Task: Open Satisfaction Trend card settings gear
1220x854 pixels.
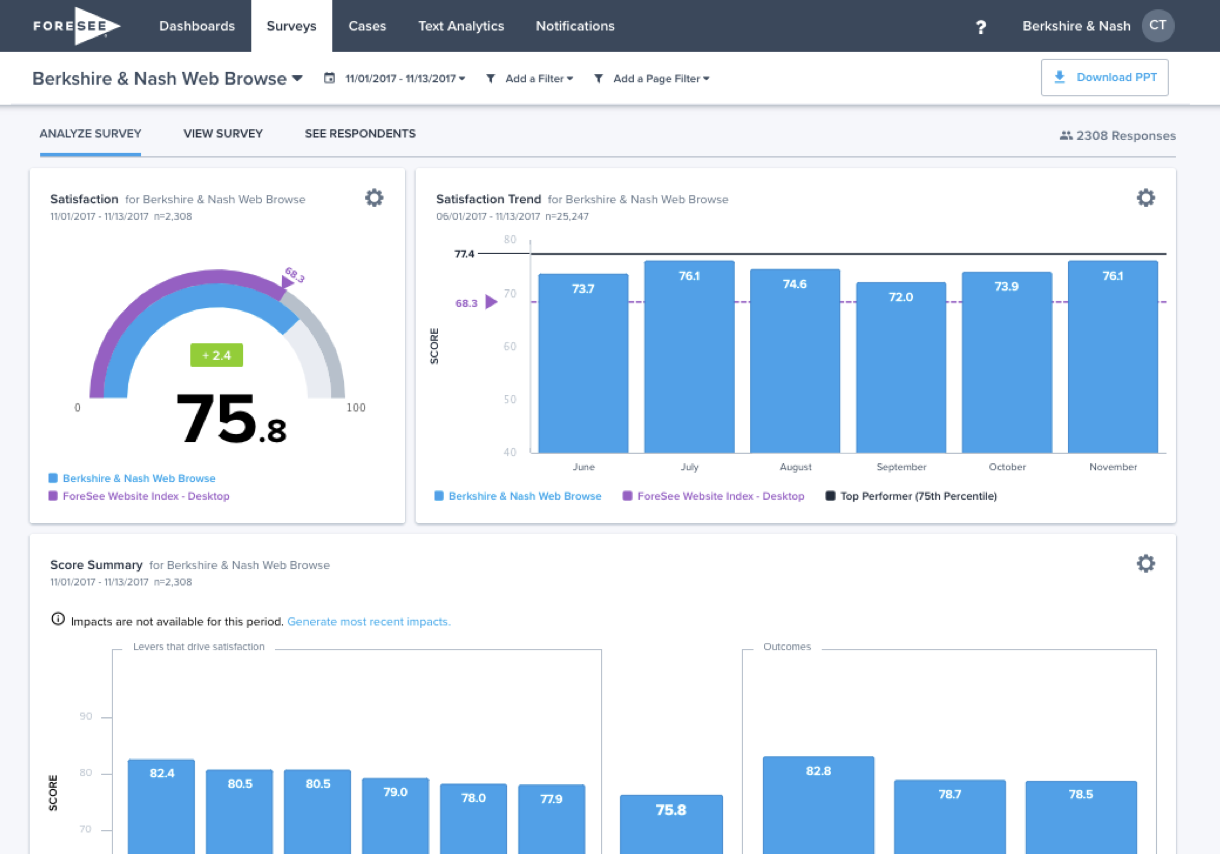Action: point(1146,198)
